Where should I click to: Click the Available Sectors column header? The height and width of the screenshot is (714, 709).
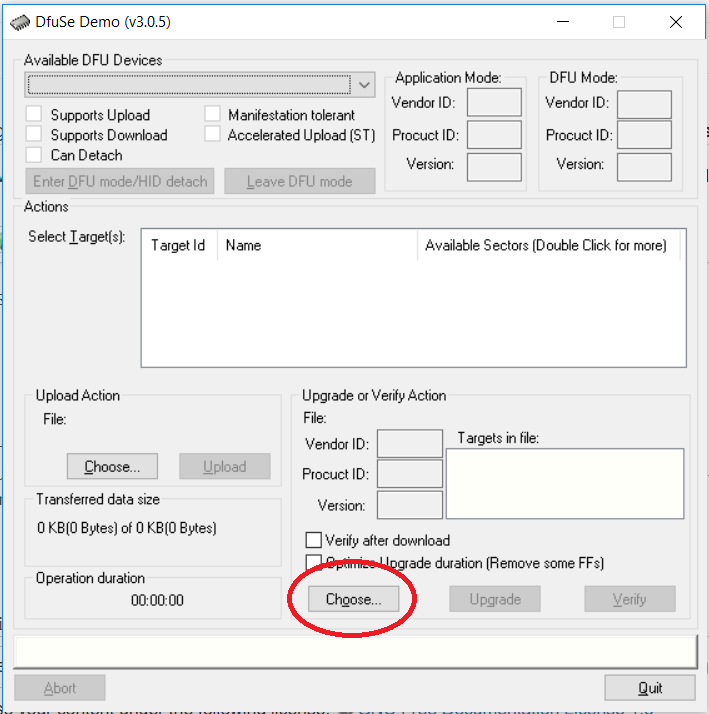click(x=545, y=245)
